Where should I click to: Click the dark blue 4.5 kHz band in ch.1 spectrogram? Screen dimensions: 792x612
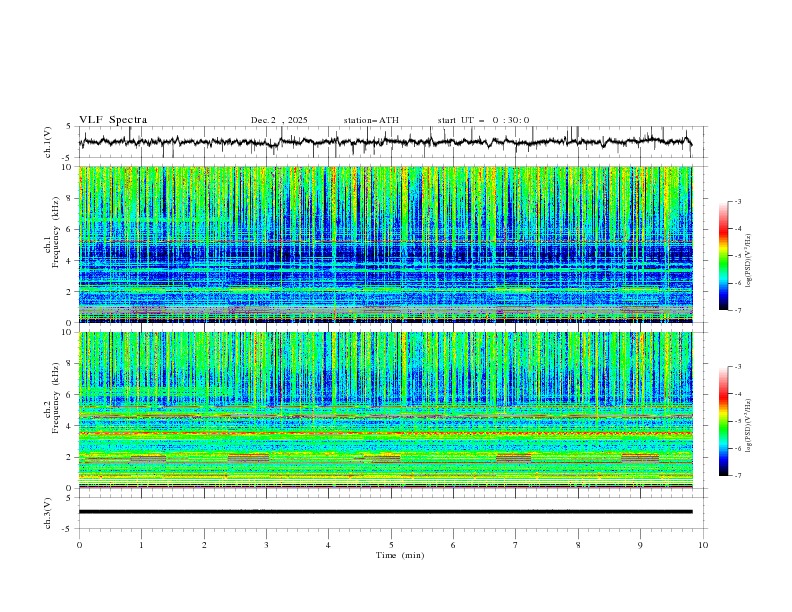[x=385, y=252]
